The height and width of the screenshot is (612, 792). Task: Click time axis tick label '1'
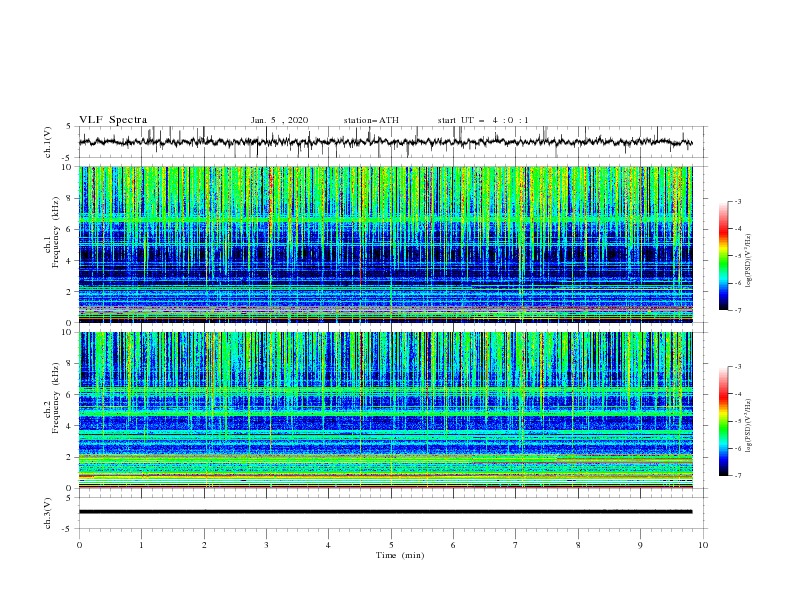(x=141, y=545)
